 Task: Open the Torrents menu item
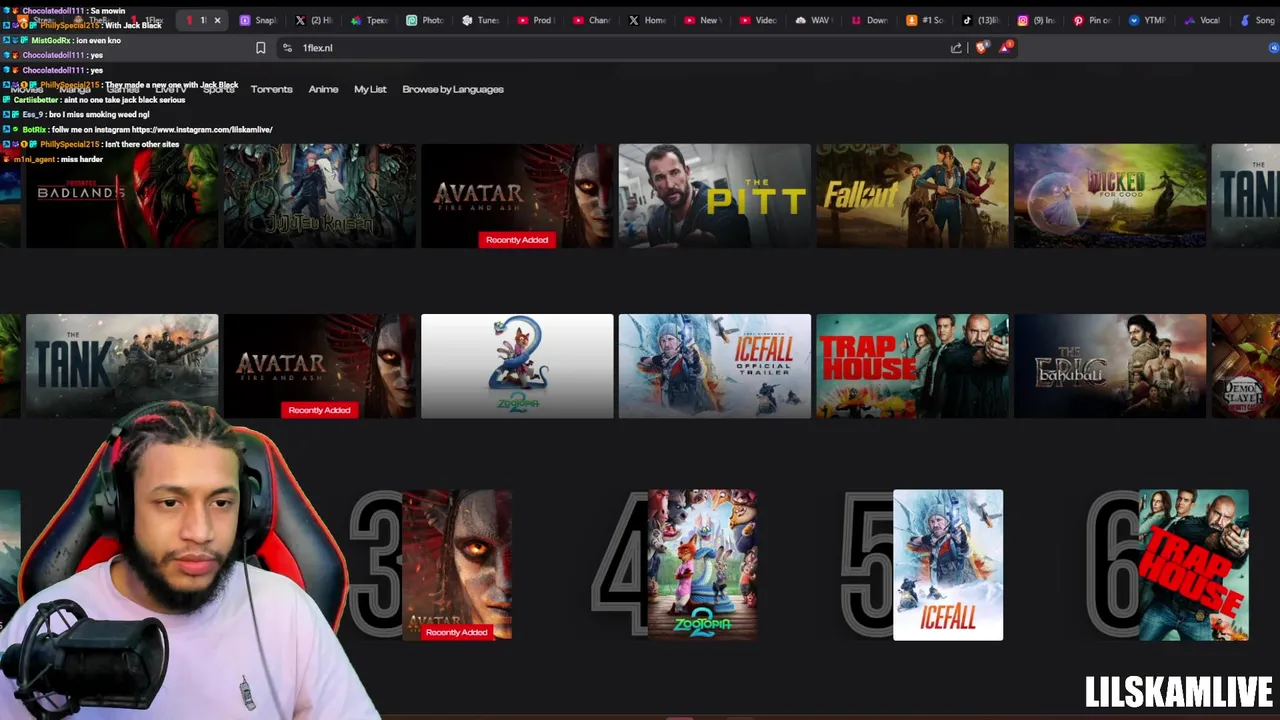271,89
